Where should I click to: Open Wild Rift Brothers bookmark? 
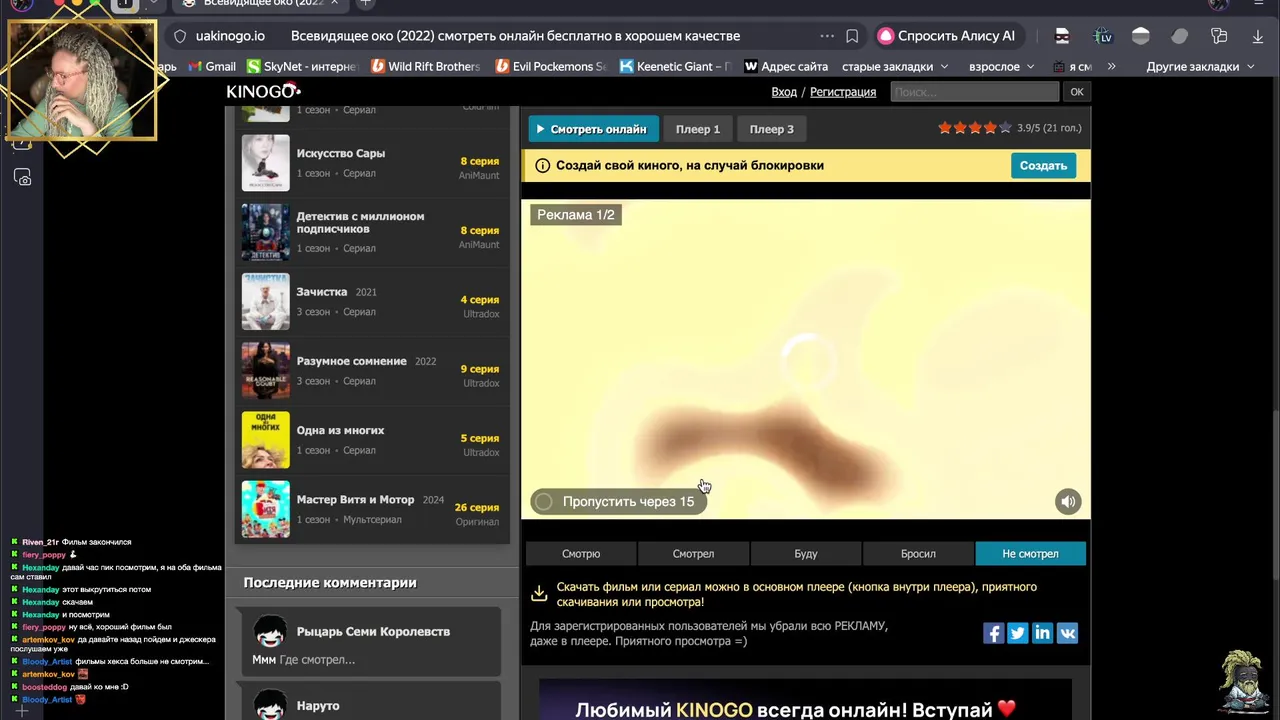[x=425, y=67]
